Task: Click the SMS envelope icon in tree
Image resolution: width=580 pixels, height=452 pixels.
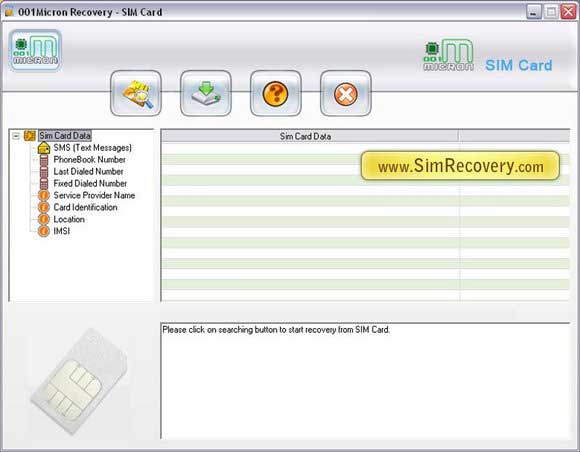Action: coord(44,148)
